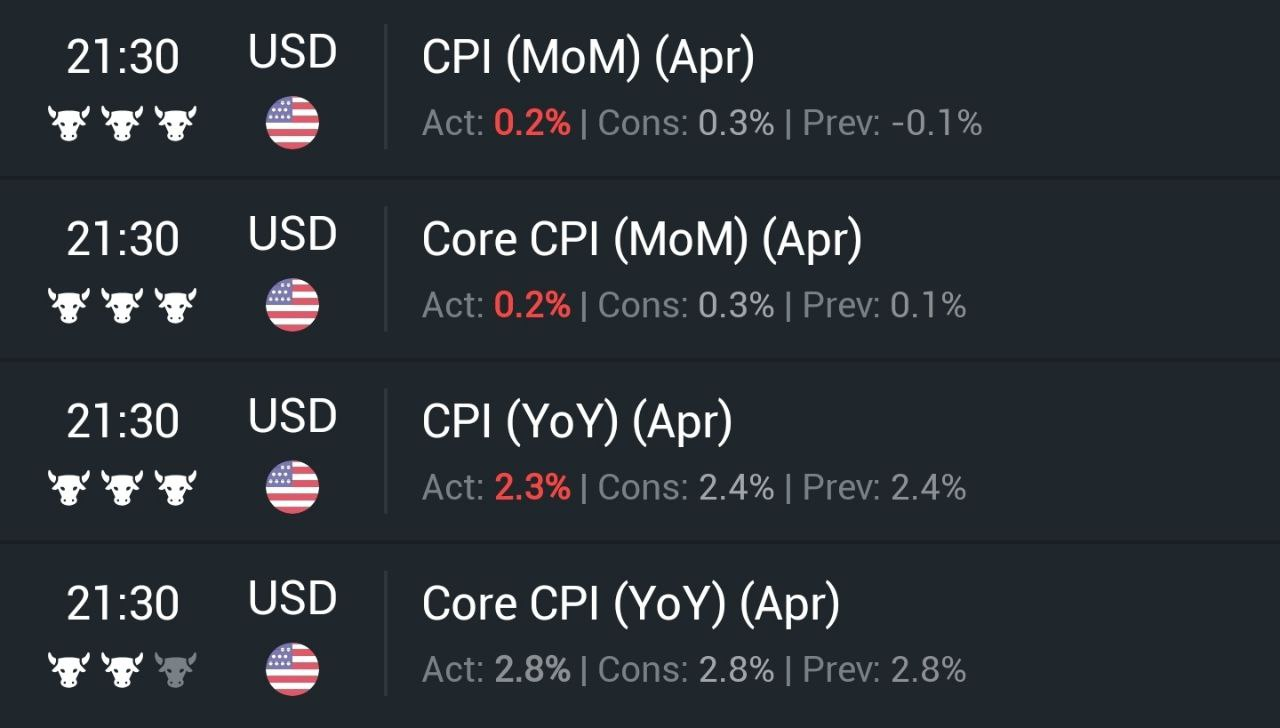This screenshot has width=1280, height=728.
Task: Click the middle bull icon in CPI (YoY) row
Action: coord(122,488)
